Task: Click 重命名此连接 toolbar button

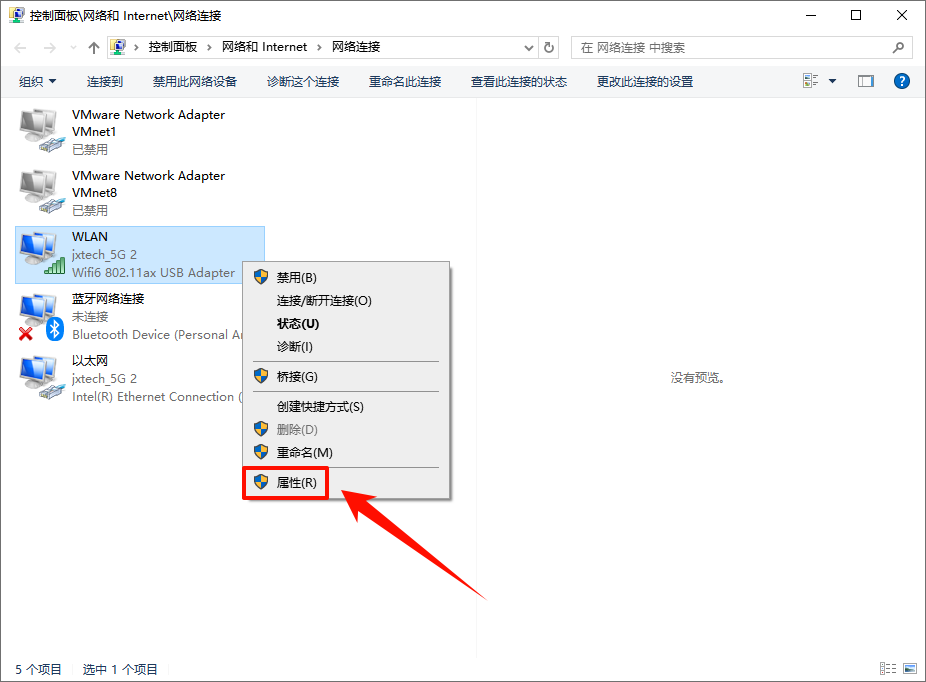Action: [x=405, y=81]
